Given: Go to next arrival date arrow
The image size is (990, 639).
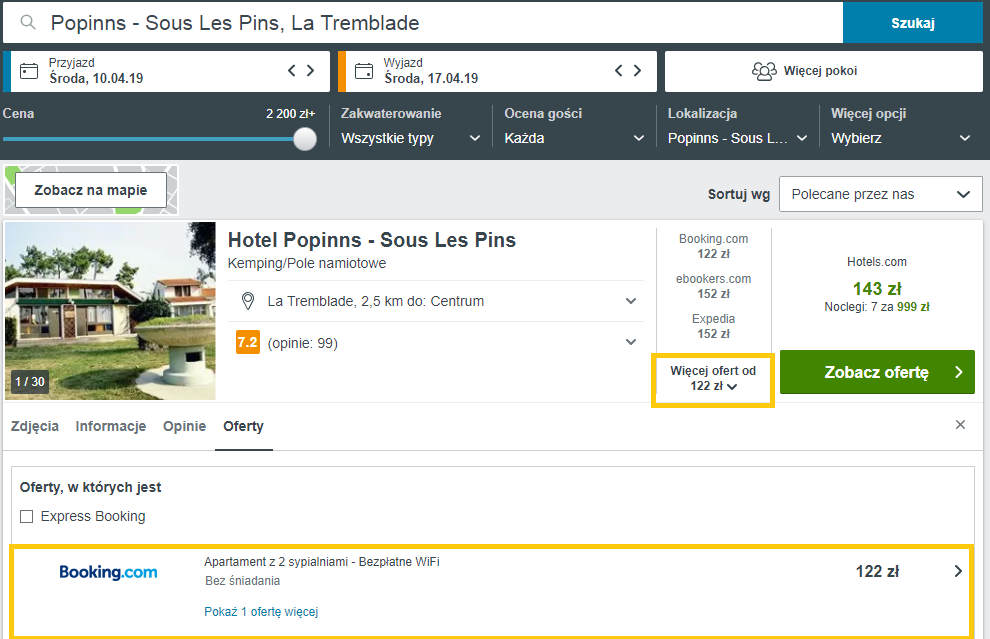Looking at the screenshot, I should point(310,71).
